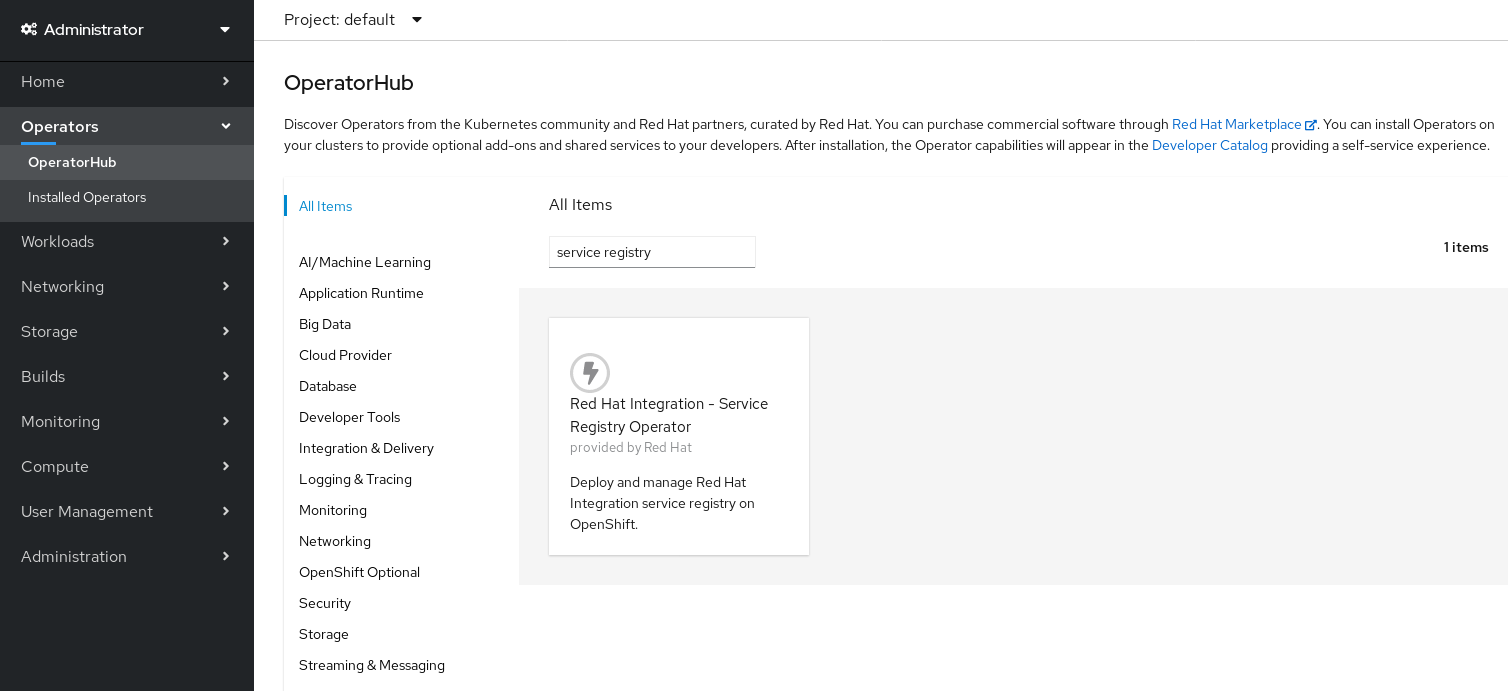Image resolution: width=1508 pixels, height=691 pixels.
Task: Click the Red Hat Integration operator lightning icon
Action: pyautogui.click(x=590, y=372)
